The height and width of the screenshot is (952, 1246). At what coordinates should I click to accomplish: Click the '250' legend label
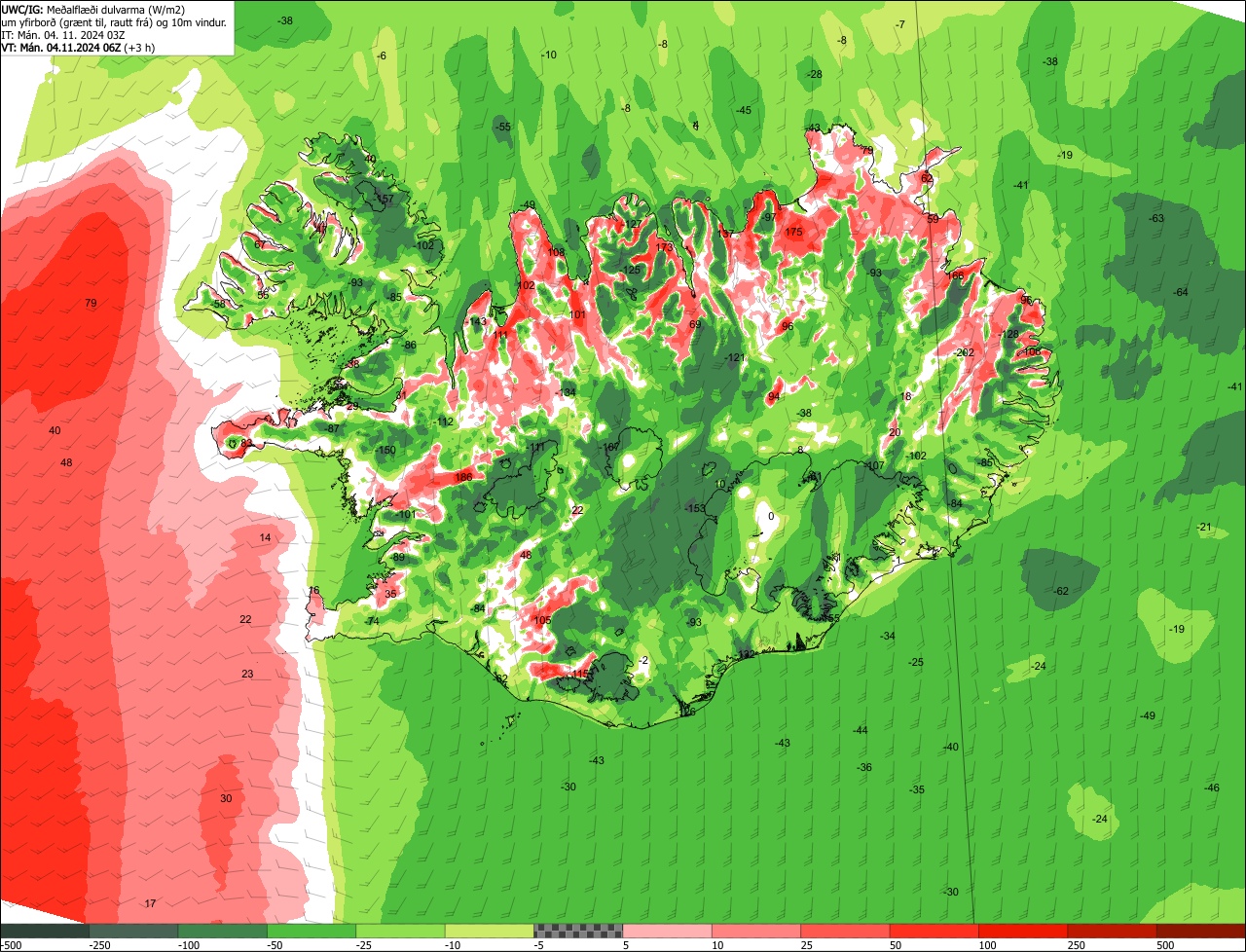(x=1077, y=945)
